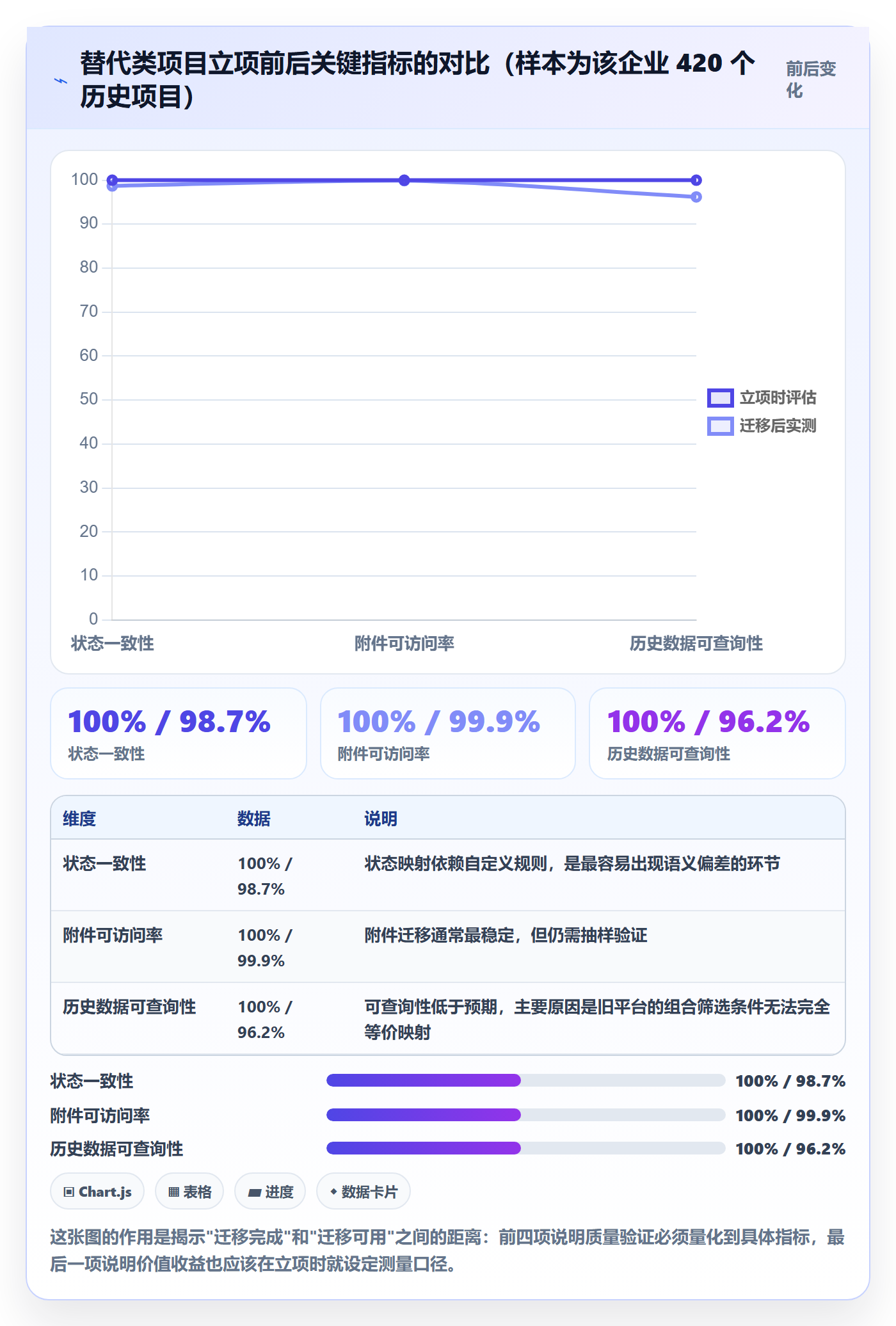Click the 迁移后实测 point at 历史数据可查询性
Screen dimensions: 896x1326
696,197
